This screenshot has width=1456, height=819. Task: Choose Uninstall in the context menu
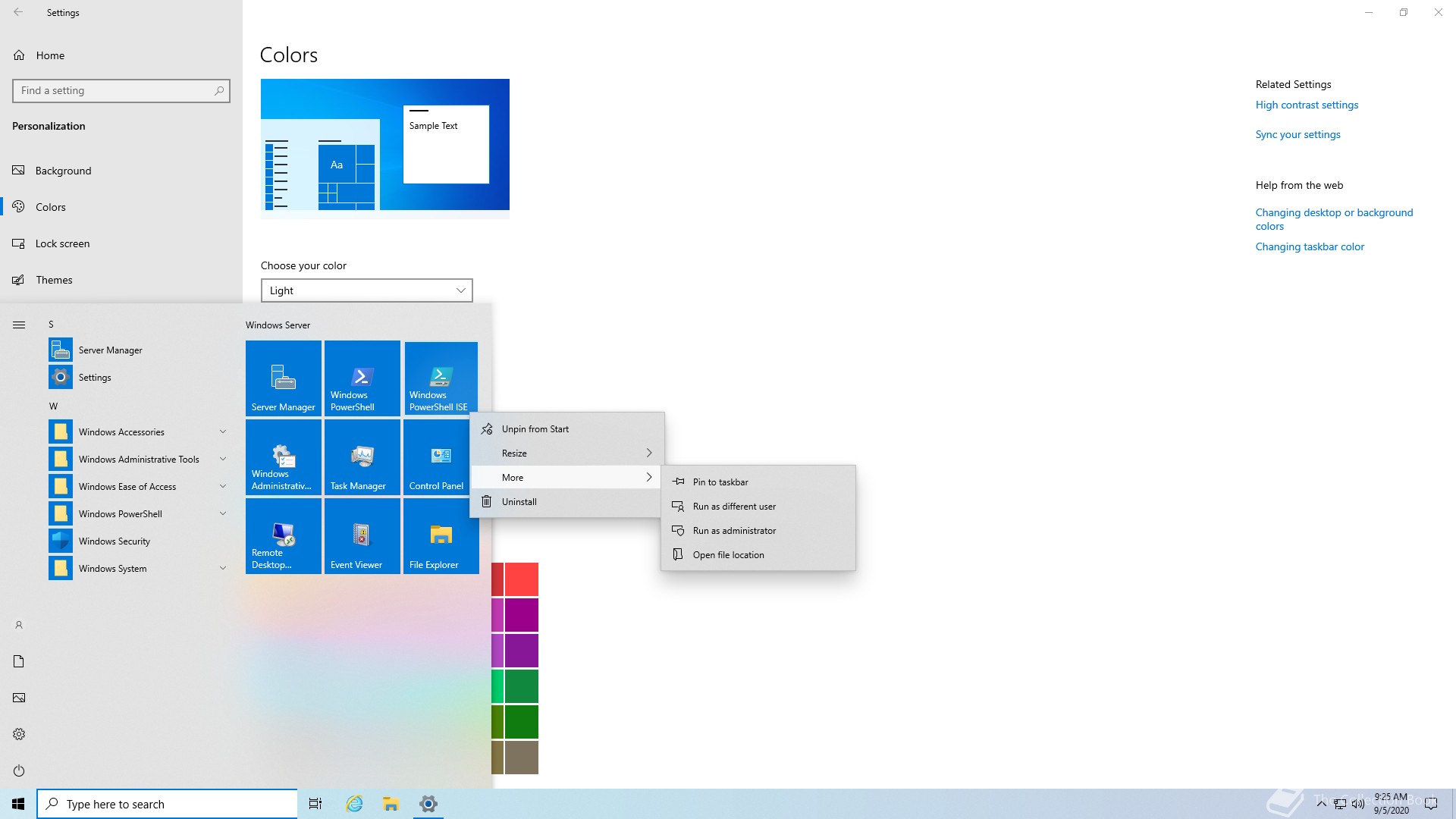click(x=566, y=501)
